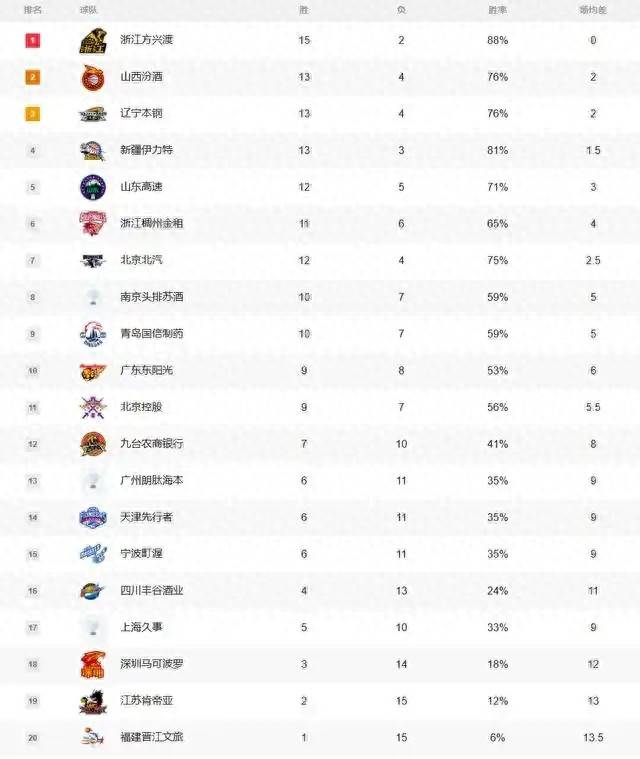This screenshot has width=640, height=759.
Task: Open the 九台农商银行 team logo
Action: (x=92, y=444)
